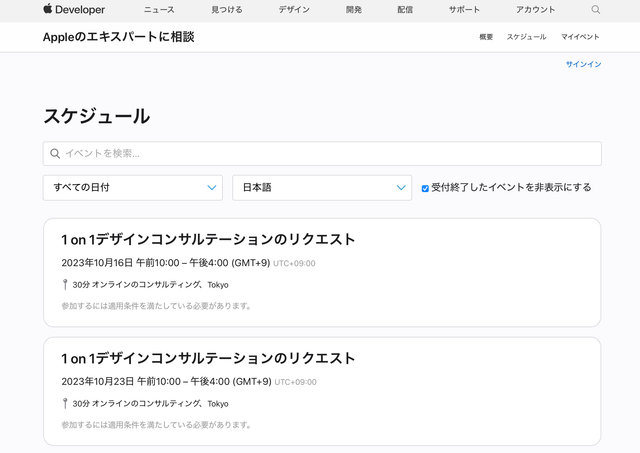Click UTC+09:00 label on October 23 event
The width and height of the screenshot is (640, 453).
click(295, 382)
